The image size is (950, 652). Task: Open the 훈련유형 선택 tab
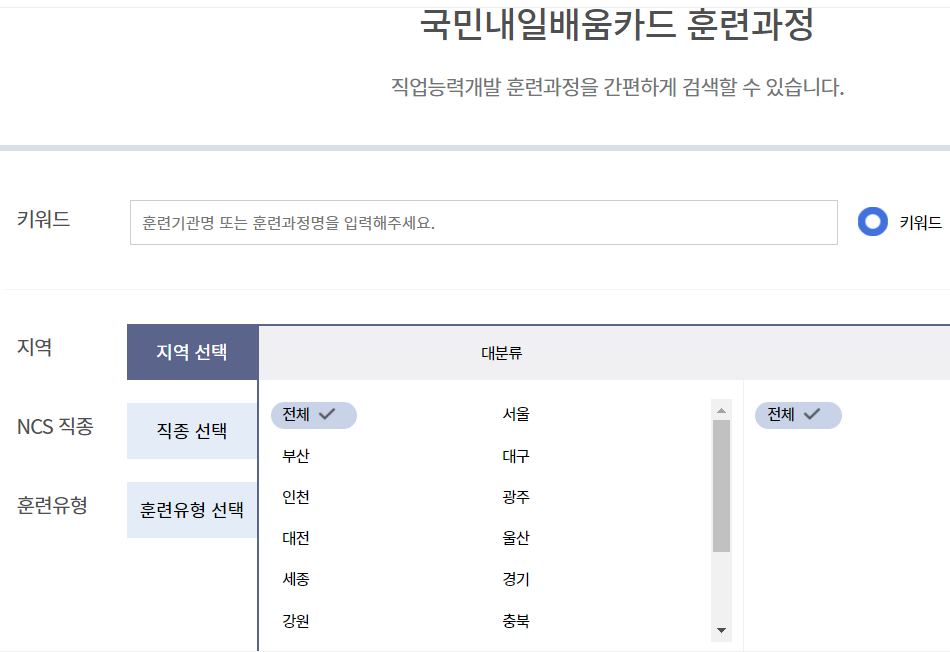pos(192,510)
